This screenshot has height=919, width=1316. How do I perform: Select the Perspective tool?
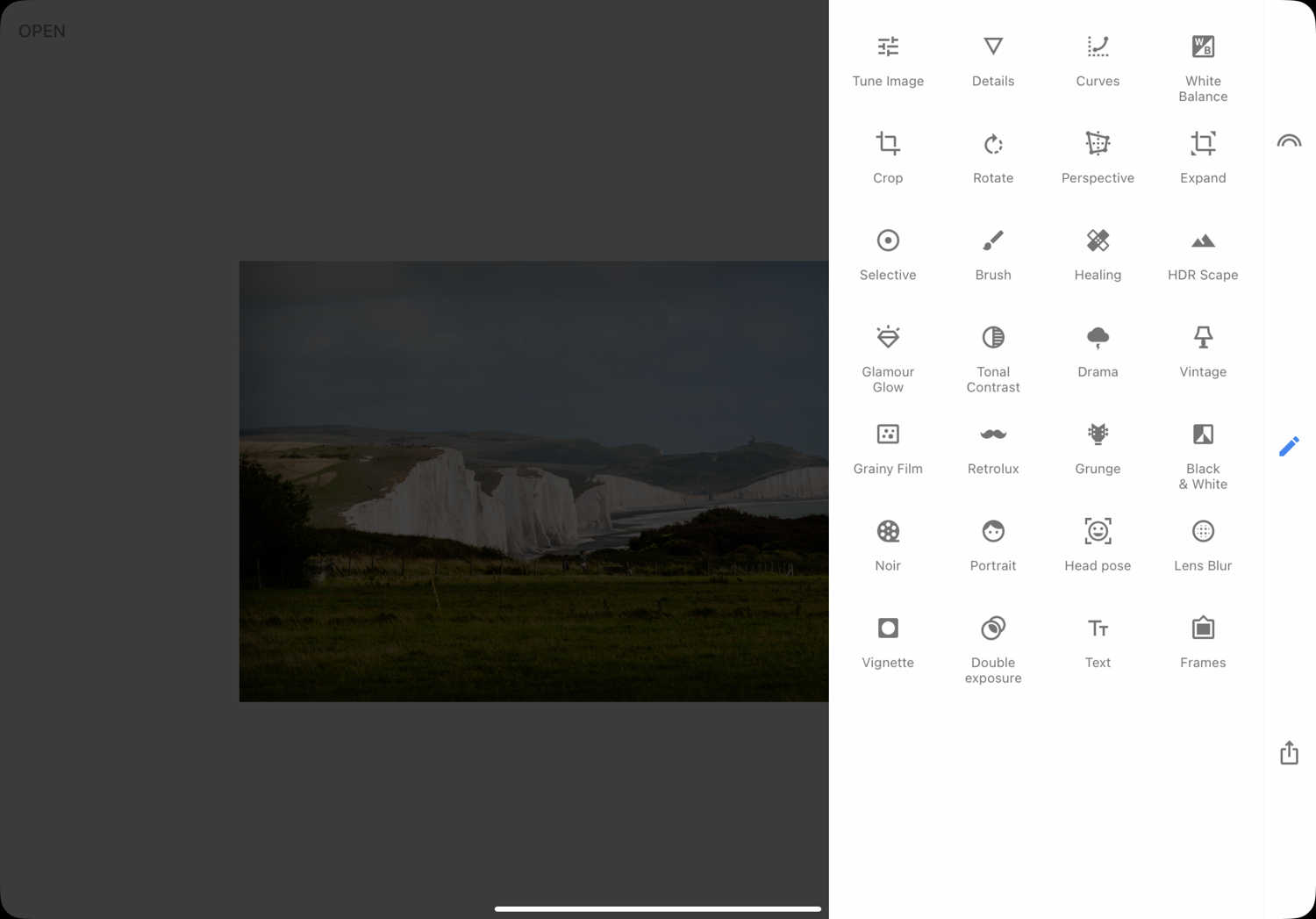point(1098,157)
